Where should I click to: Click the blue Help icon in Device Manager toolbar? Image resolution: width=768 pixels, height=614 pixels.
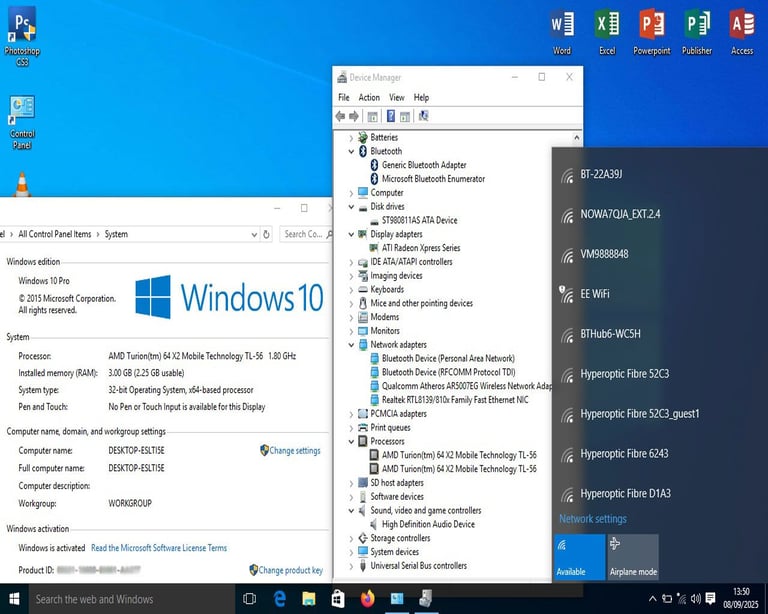(391, 116)
